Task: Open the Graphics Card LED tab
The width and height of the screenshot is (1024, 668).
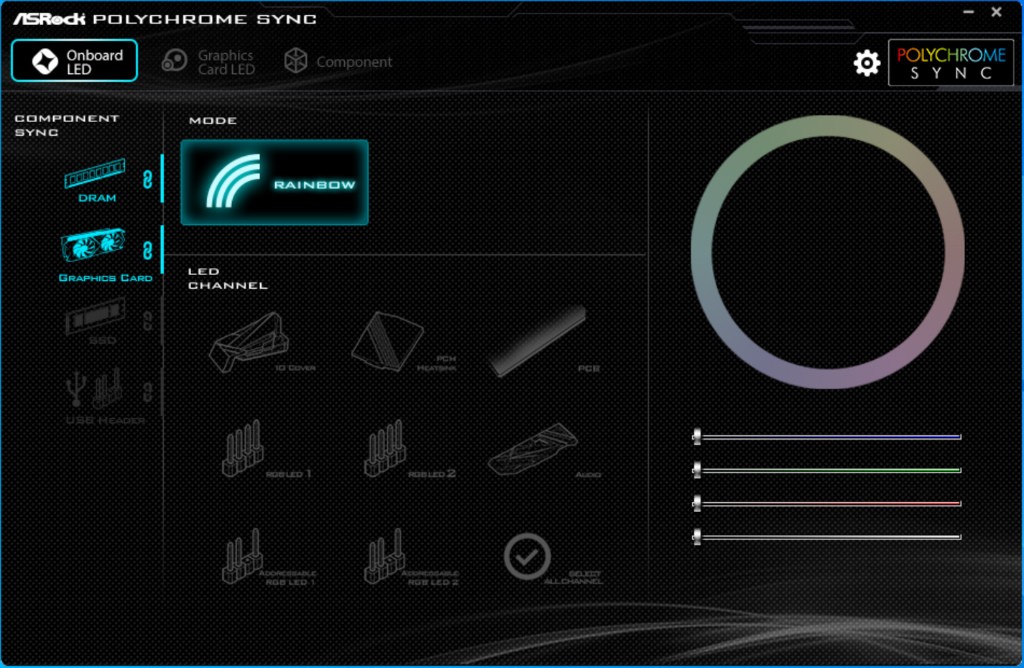Action: point(208,62)
